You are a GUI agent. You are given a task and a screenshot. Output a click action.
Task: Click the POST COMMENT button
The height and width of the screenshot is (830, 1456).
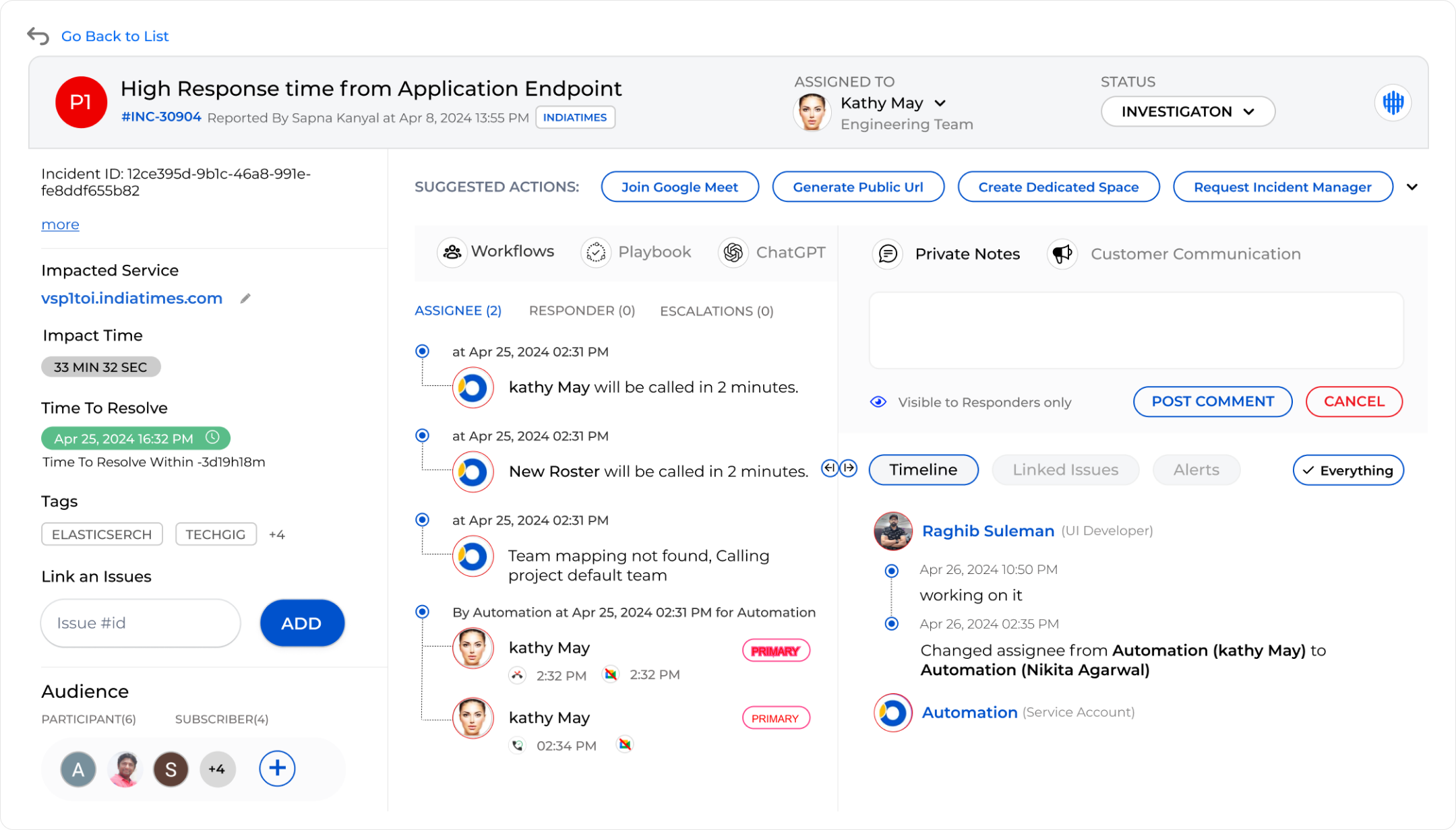(1212, 402)
